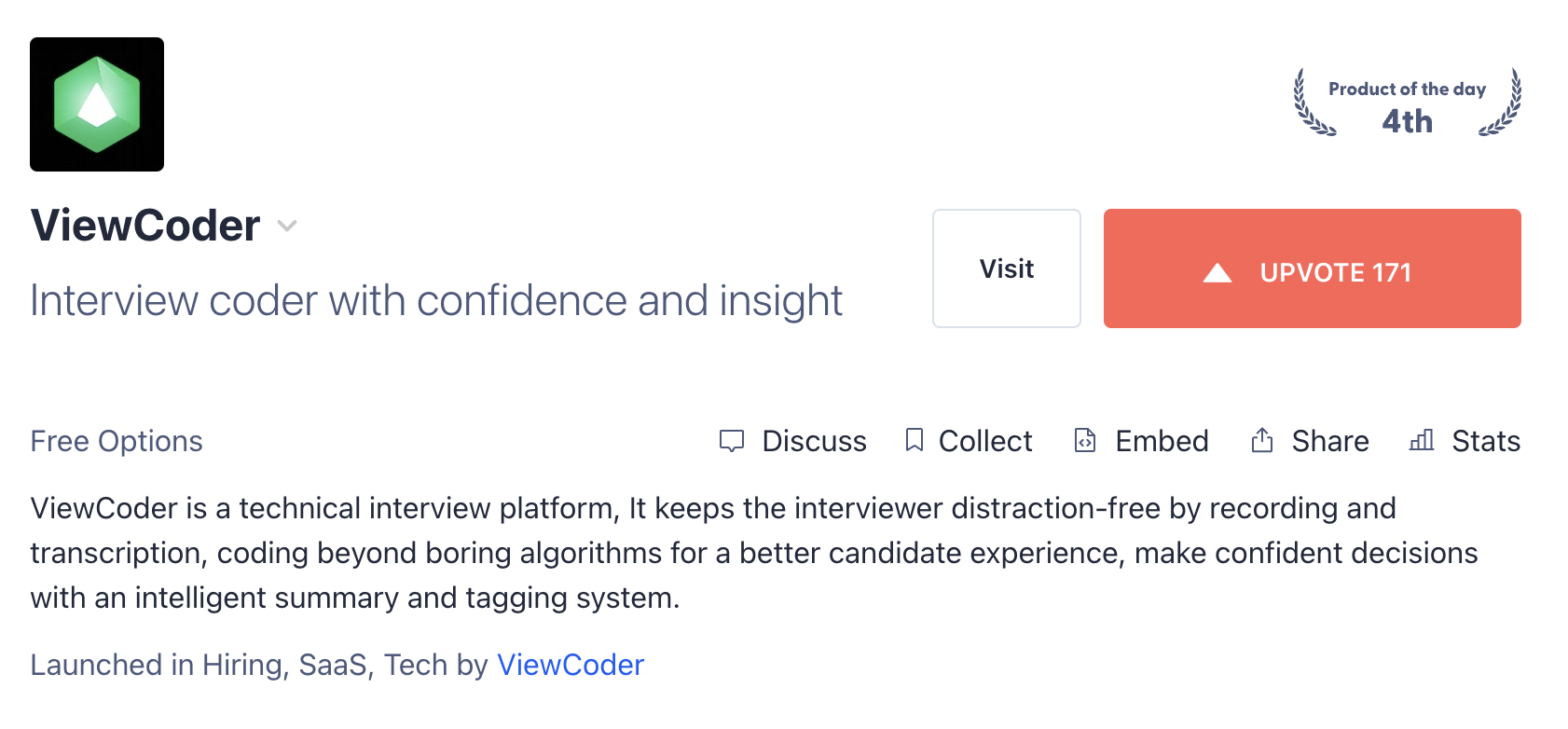Open the Visit button
This screenshot has width=1568, height=729.
coord(1007,268)
